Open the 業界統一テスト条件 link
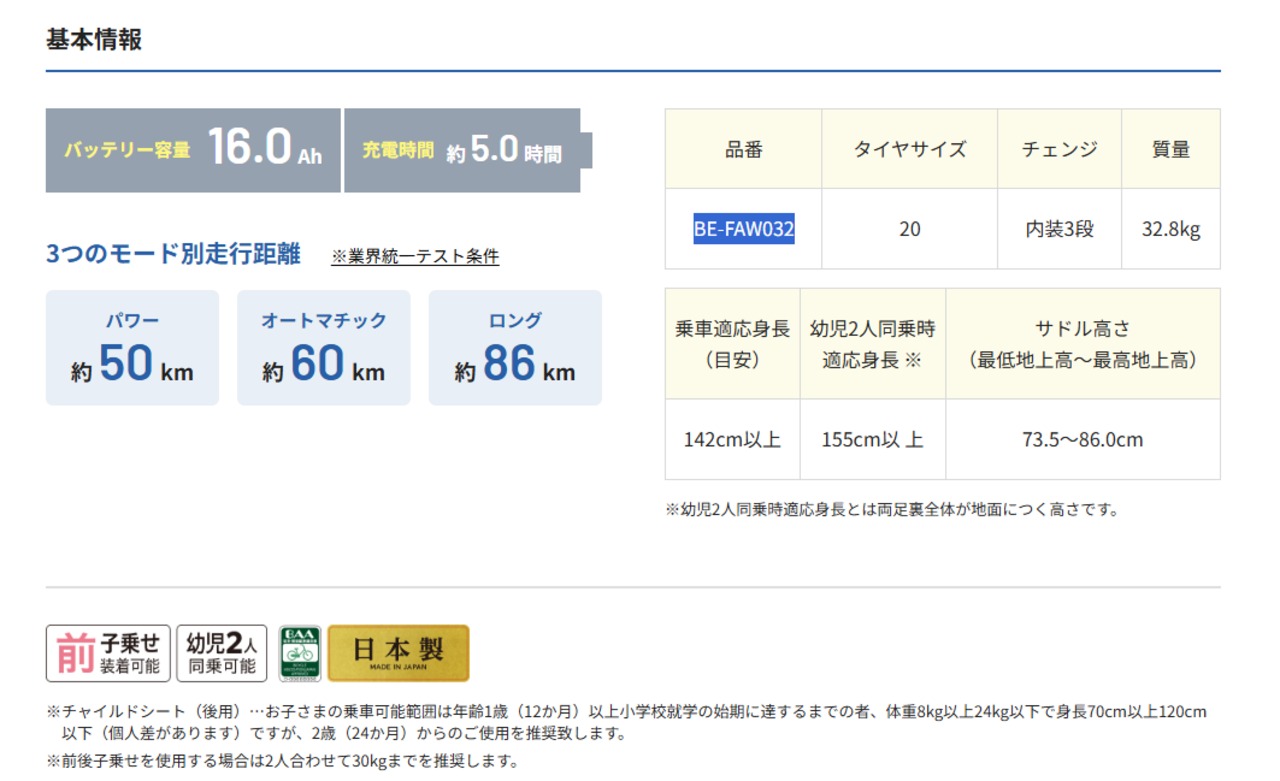Screen dimensions: 1280x781 (415, 257)
